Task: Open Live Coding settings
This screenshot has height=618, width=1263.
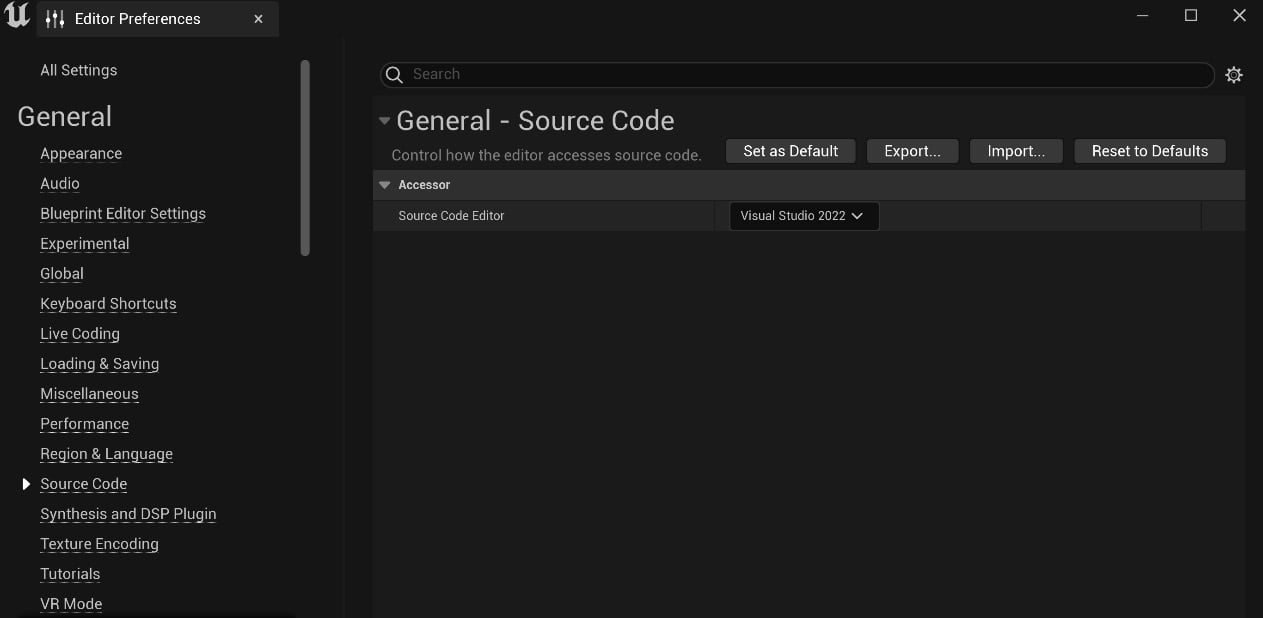Action: [80, 334]
